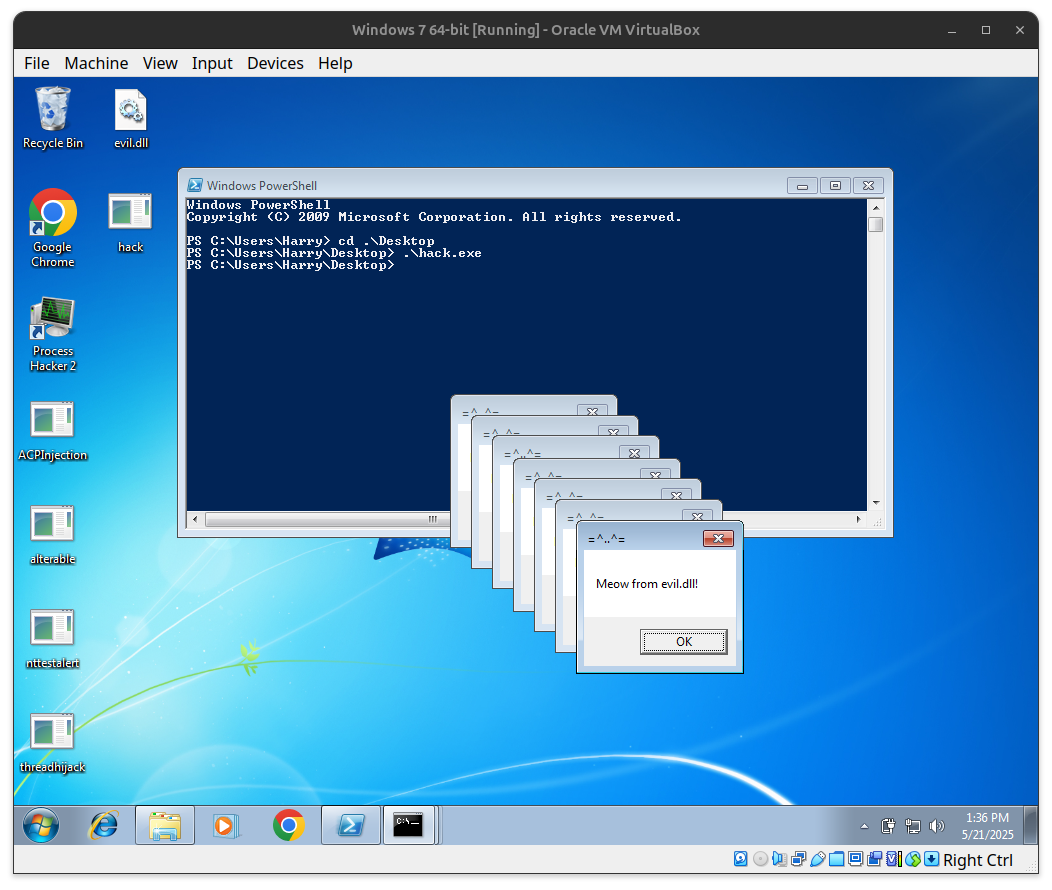Close the Windows PowerShell window
1052x890 pixels.
868,185
